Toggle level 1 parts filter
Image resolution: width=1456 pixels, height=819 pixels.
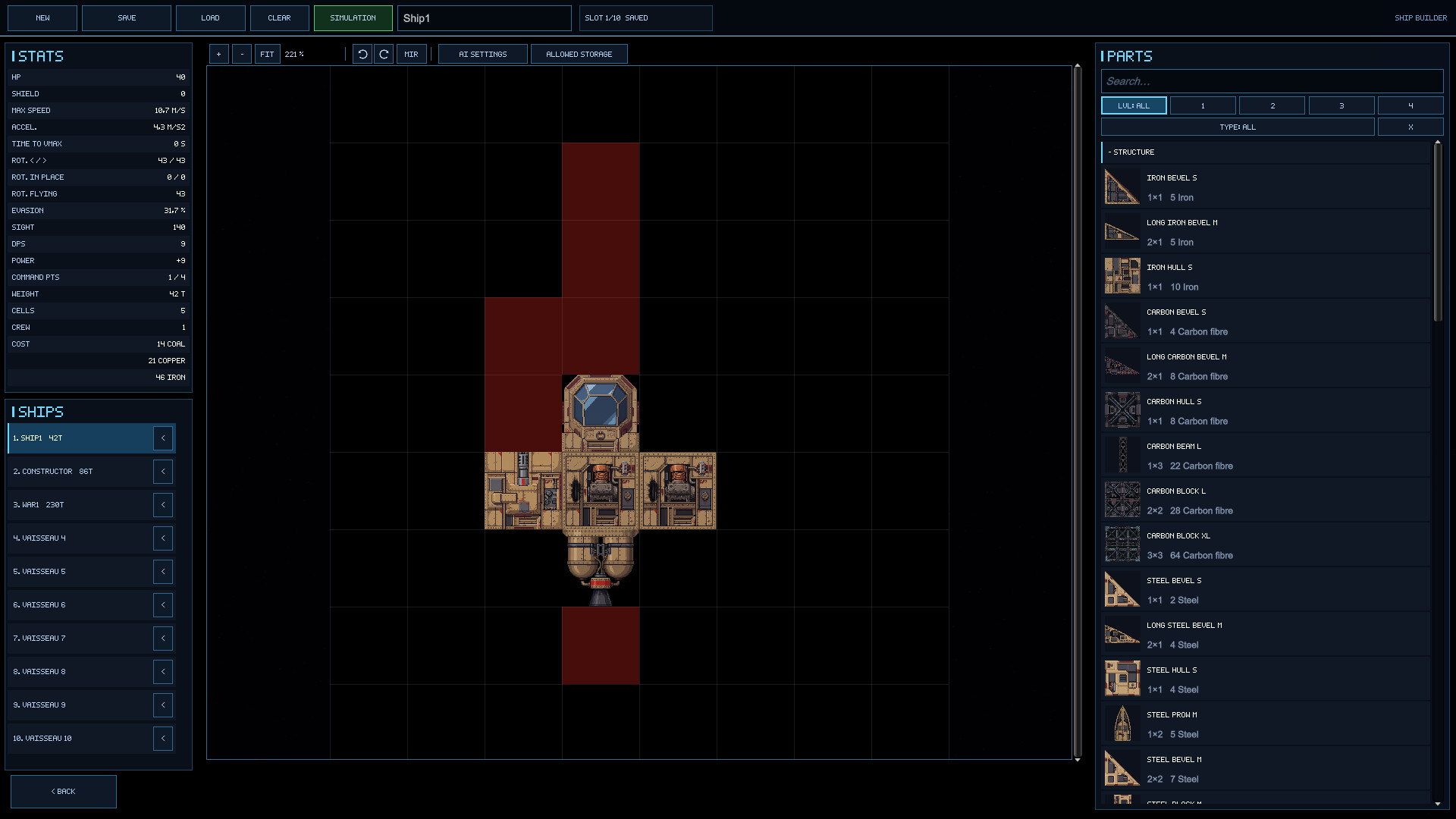tap(1203, 105)
